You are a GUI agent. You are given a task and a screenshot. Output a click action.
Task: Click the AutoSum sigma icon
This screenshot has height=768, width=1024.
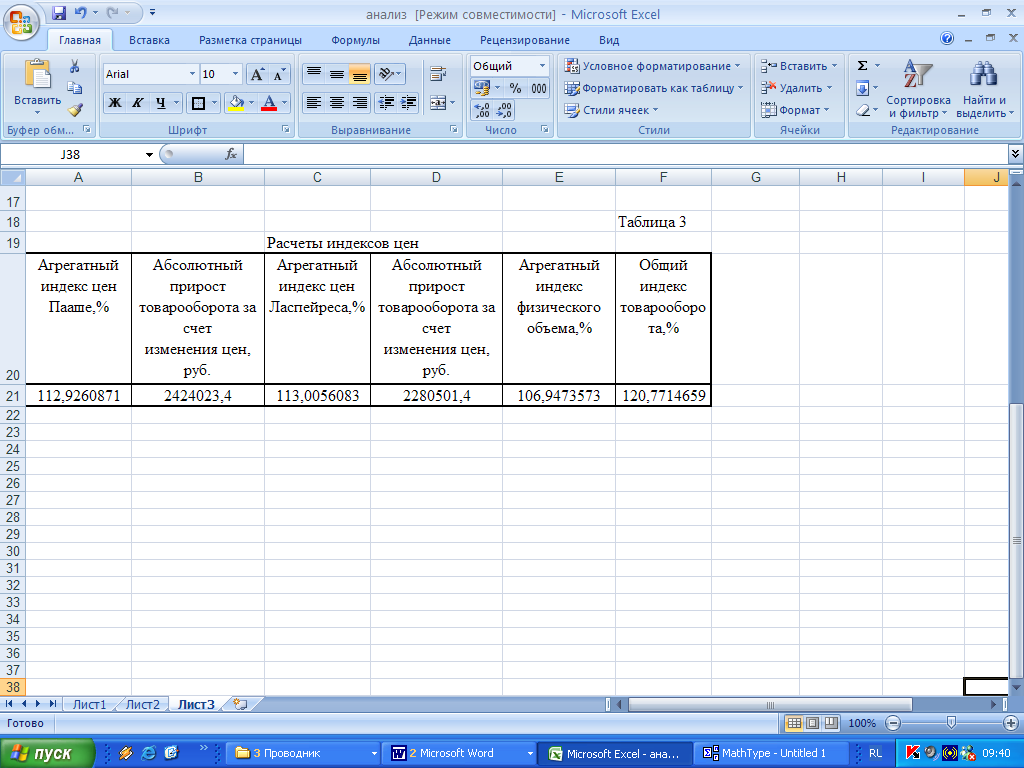862,66
